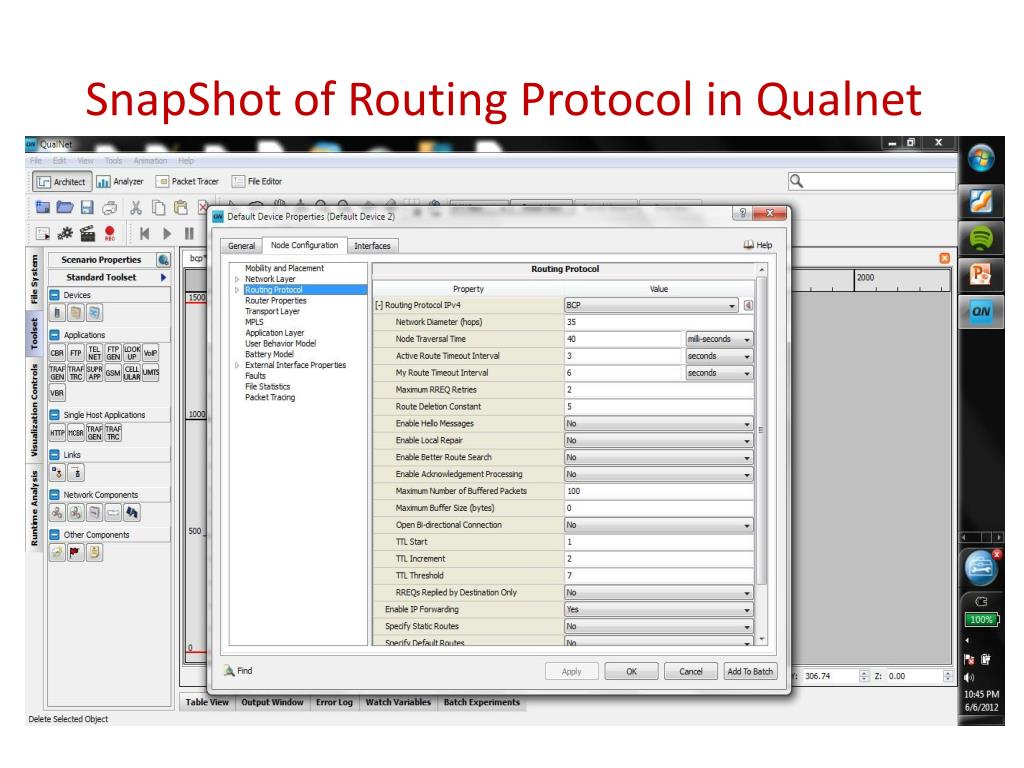Image resolution: width=1024 pixels, height=768 pixels.
Task: Open Routing Protocol IPv4 BCP dropdown
Action: tap(652, 305)
